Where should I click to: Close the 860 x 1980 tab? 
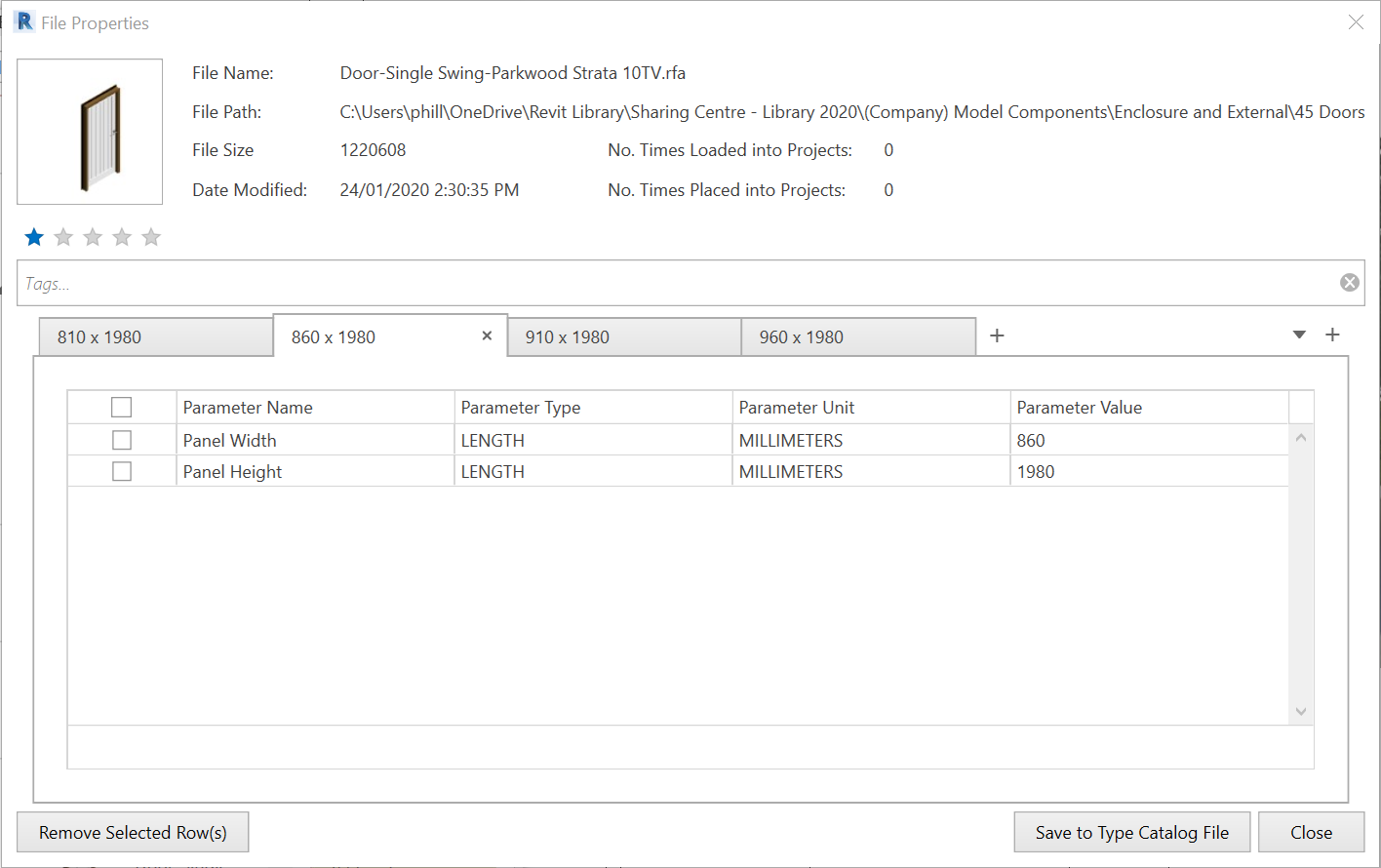(487, 335)
